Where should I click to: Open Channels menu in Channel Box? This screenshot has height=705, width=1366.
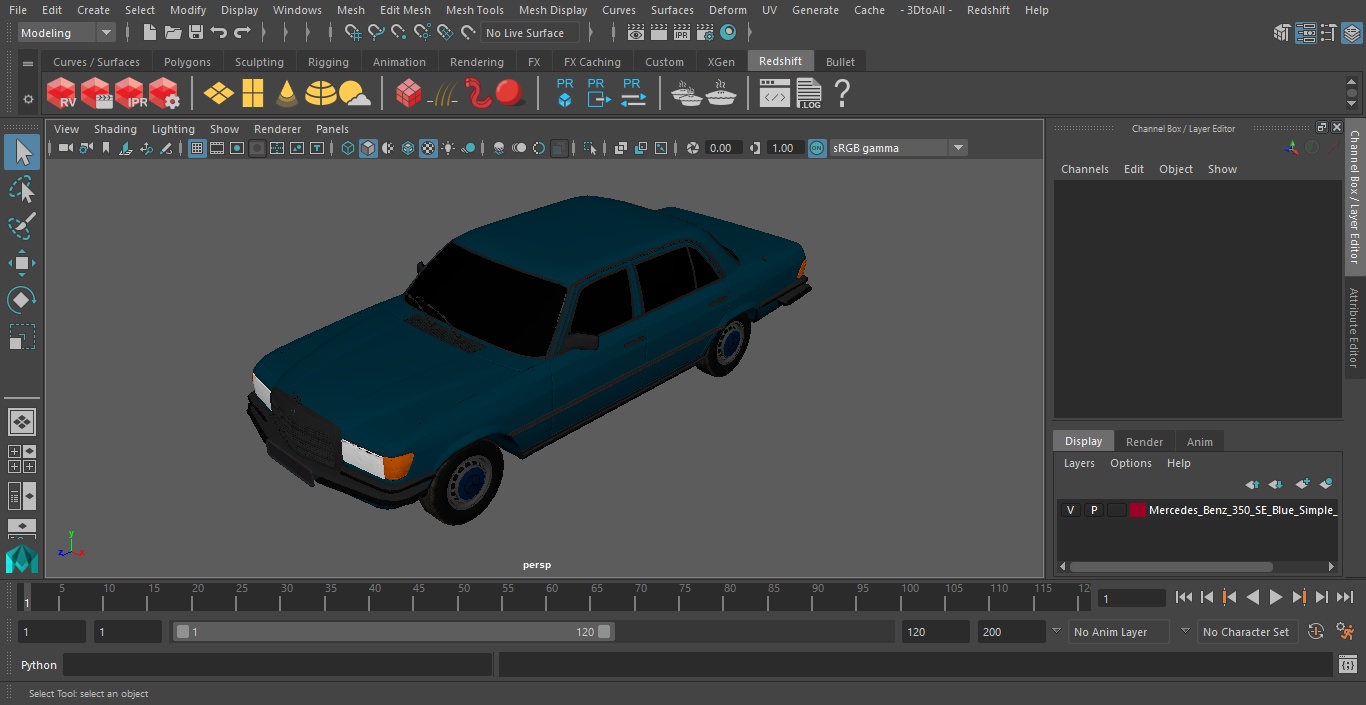click(x=1085, y=169)
